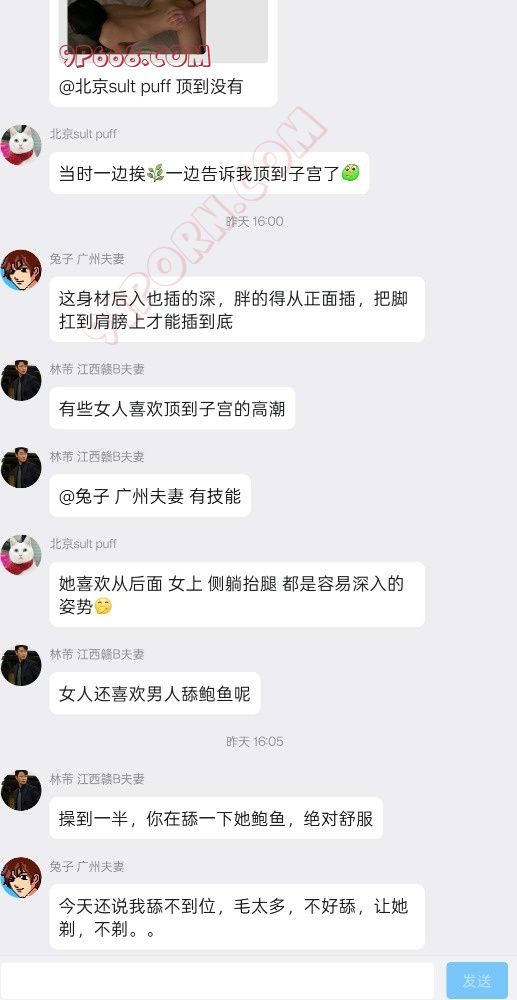Viewport: 517px width, 1000px height.
Task: Open 兔子 avatar just below 昨天 16:00
Action: 21,270
